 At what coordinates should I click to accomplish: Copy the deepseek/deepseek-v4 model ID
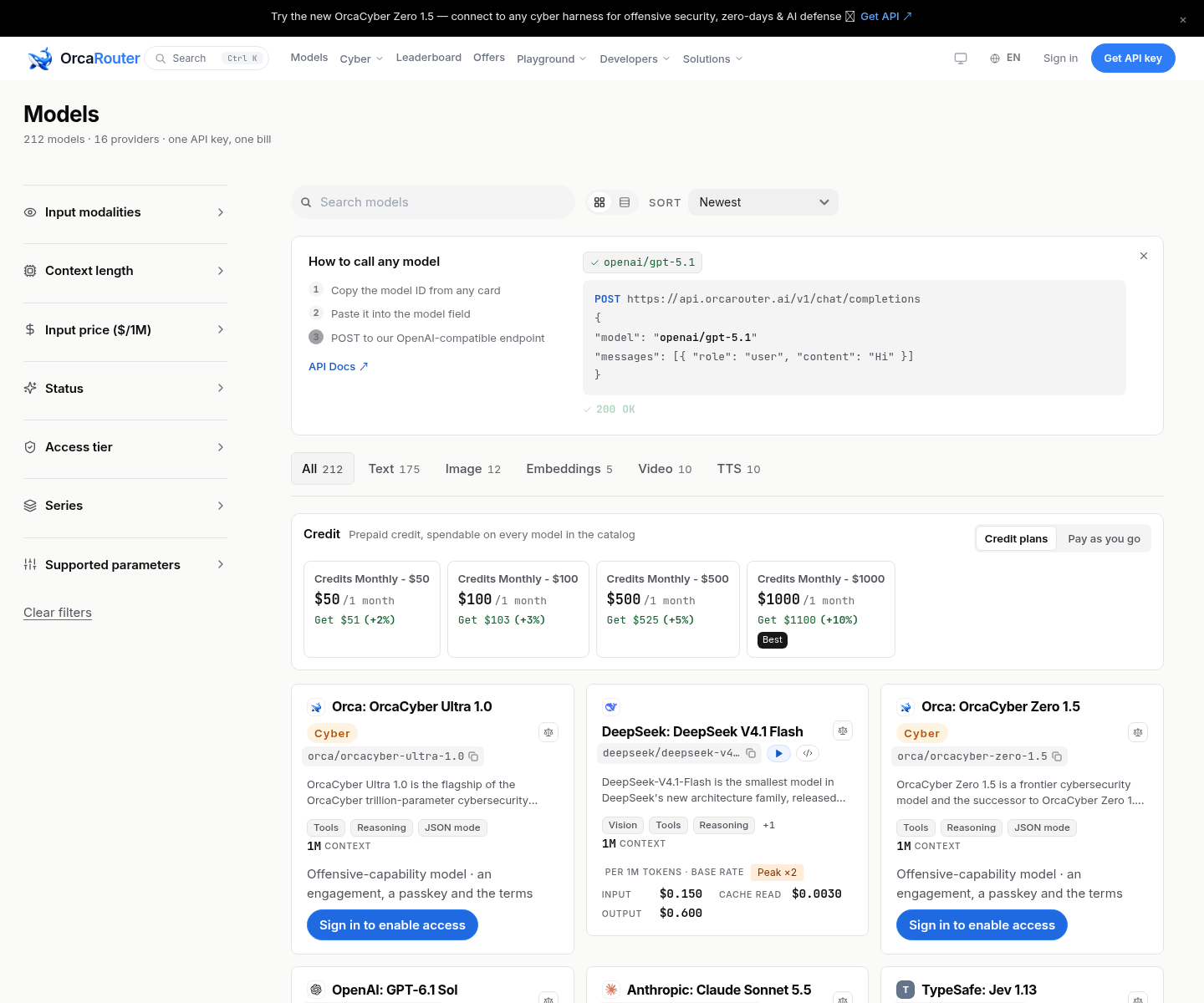coord(751,753)
